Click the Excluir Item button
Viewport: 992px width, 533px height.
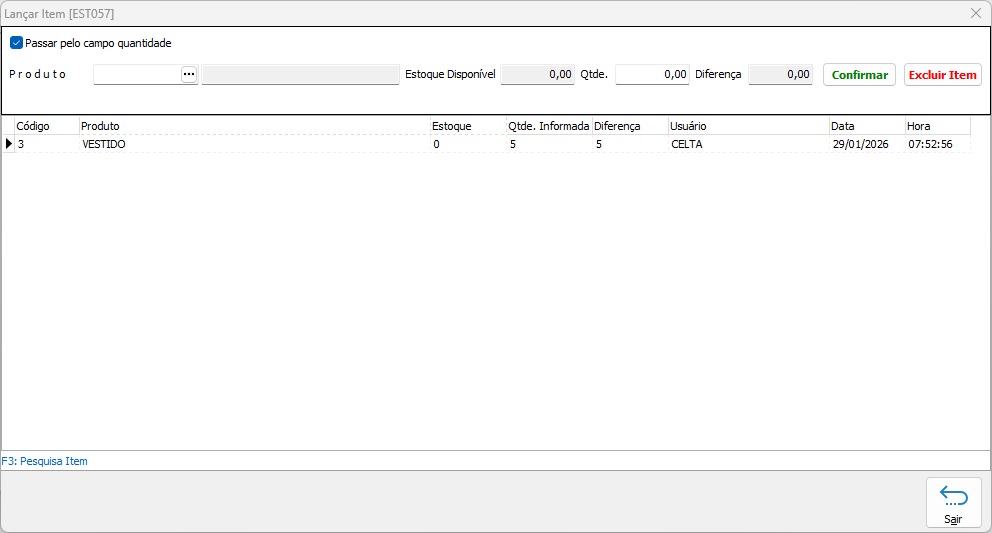click(942, 75)
